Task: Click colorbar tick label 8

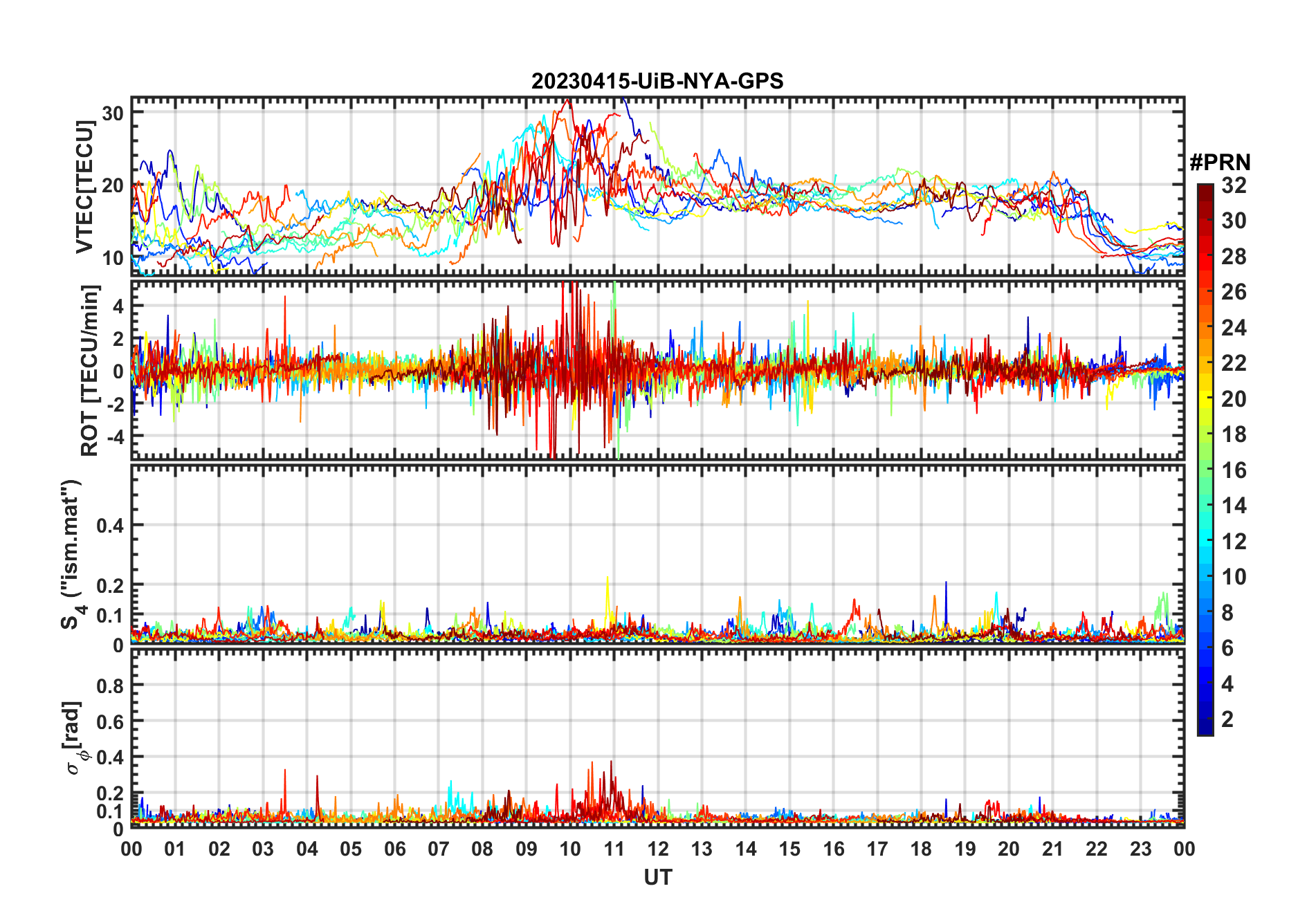Action: point(1227,613)
